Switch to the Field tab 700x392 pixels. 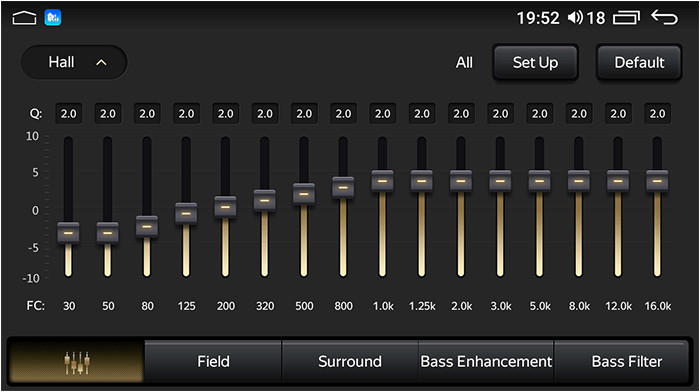click(213, 362)
